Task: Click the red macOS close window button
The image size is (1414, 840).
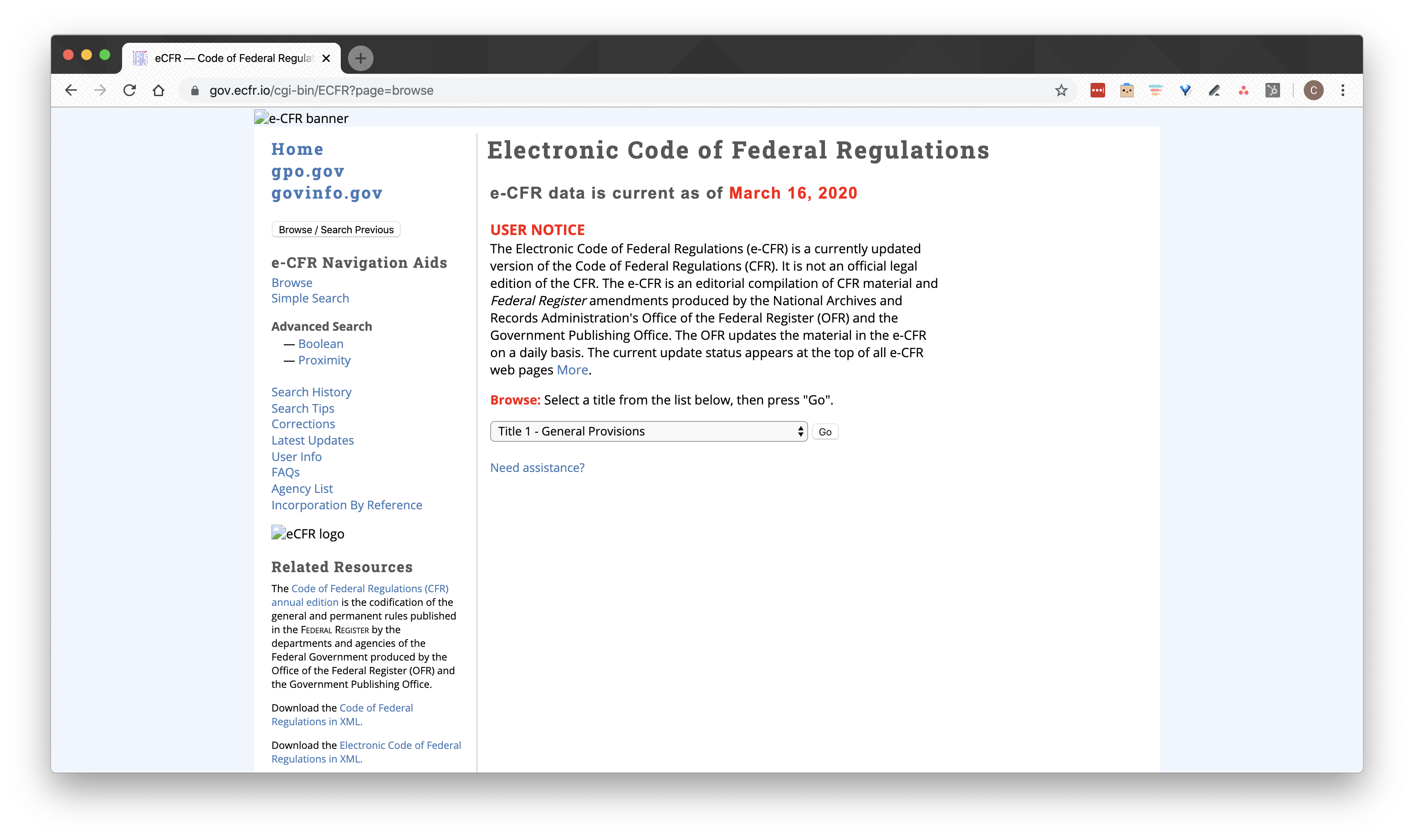Action: click(68, 54)
